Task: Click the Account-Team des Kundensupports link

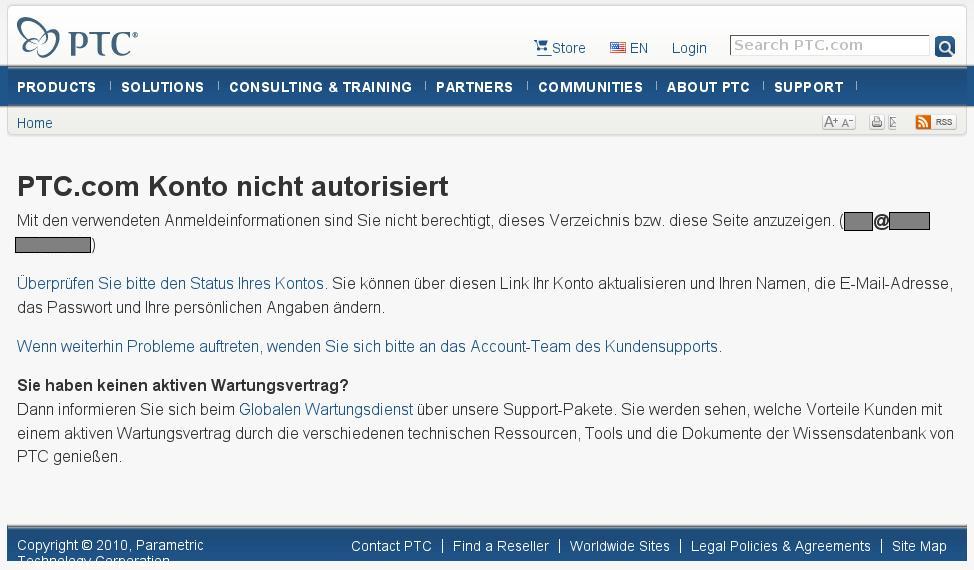Action: tap(596, 346)
